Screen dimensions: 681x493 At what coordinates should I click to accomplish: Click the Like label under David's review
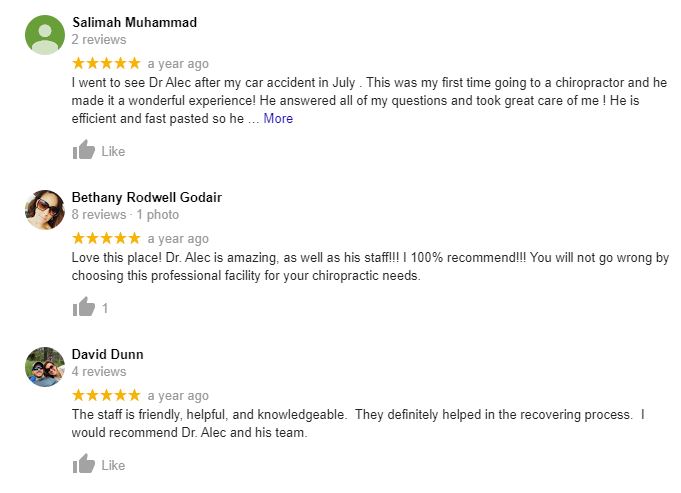(x=113, y=465)
